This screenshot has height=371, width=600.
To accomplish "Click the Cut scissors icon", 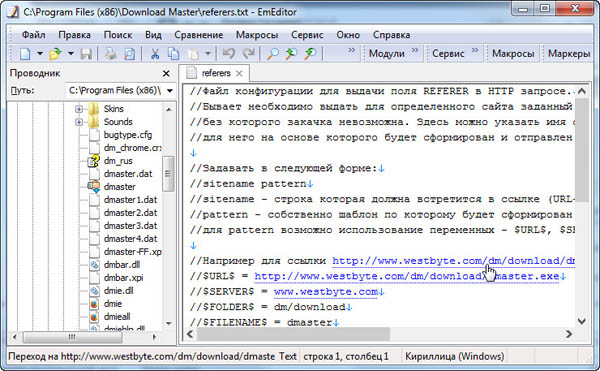I will 155,54.
